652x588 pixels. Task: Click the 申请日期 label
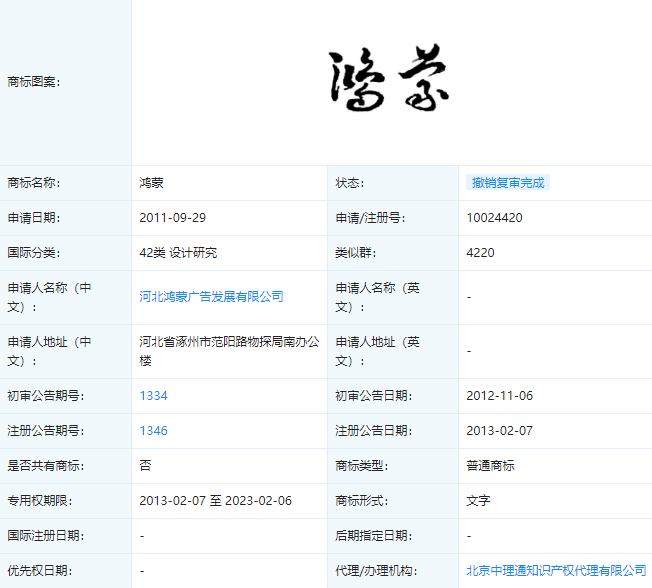point(34,217)
